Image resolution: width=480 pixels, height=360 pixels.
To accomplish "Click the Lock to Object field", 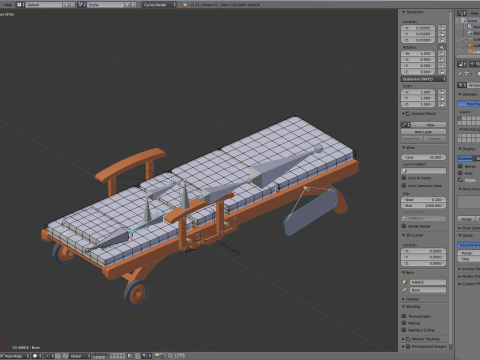I will pyautogui.click(x=423, y=171).
